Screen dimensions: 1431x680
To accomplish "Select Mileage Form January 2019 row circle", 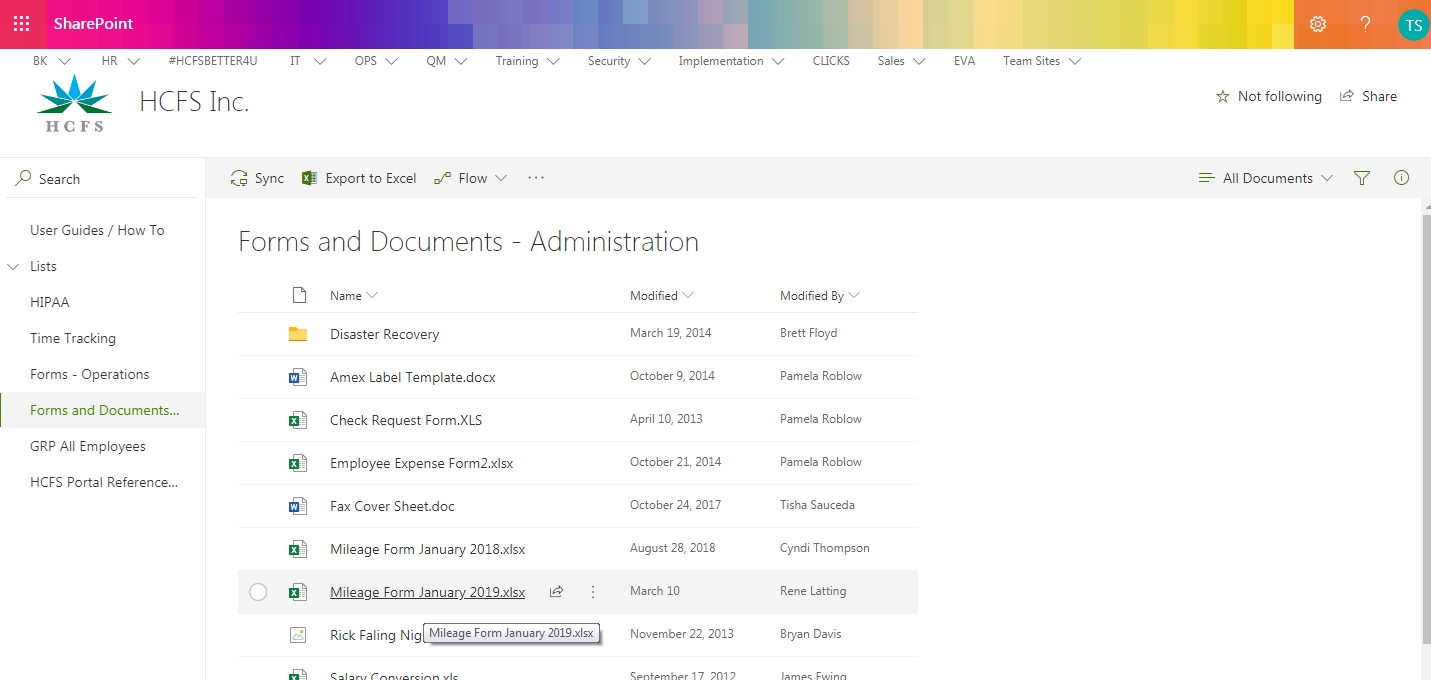I will pyautogui.click(x=258, y=592).
